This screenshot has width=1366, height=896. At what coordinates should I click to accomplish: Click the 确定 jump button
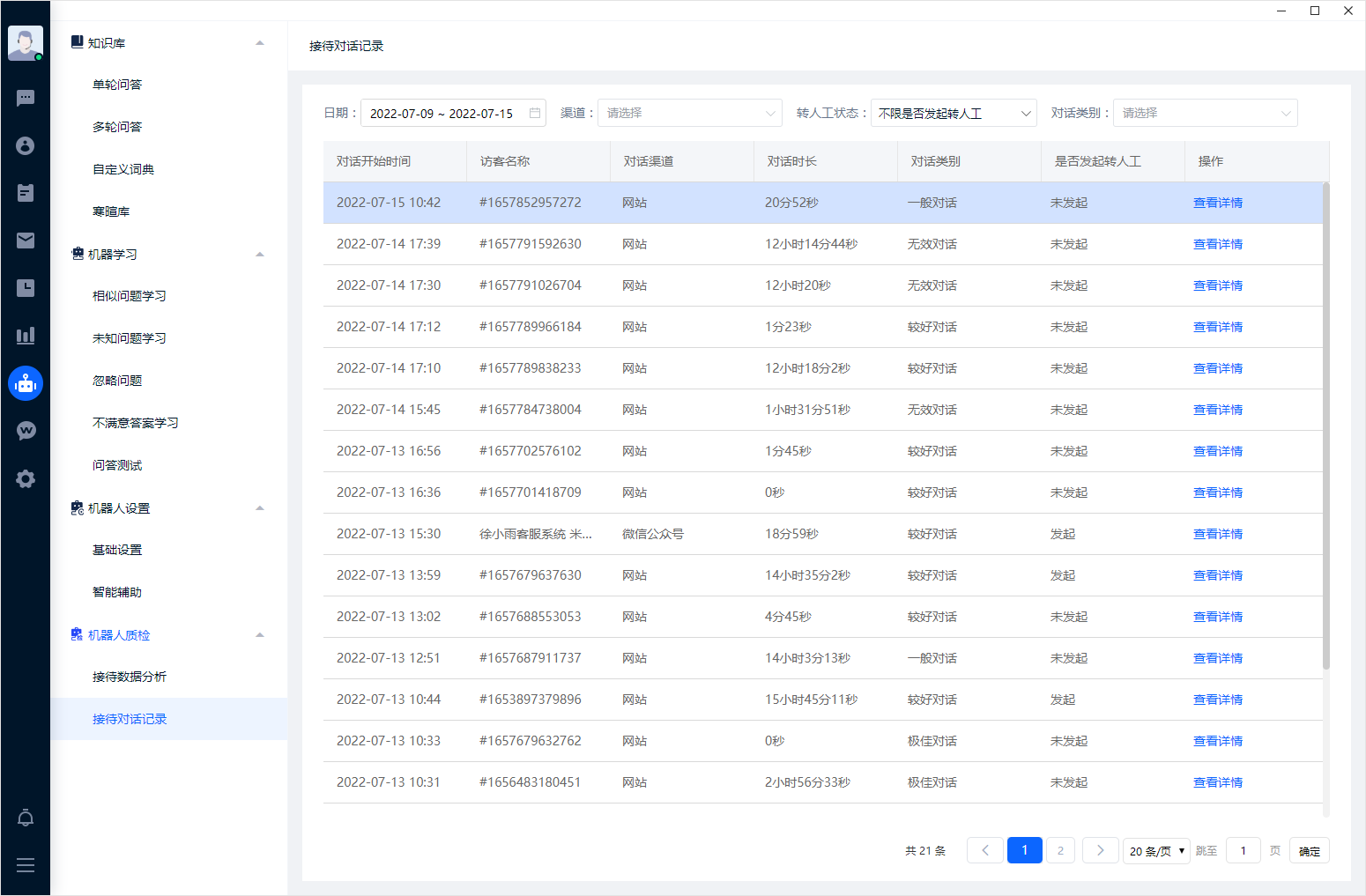tap(1310, 851)
